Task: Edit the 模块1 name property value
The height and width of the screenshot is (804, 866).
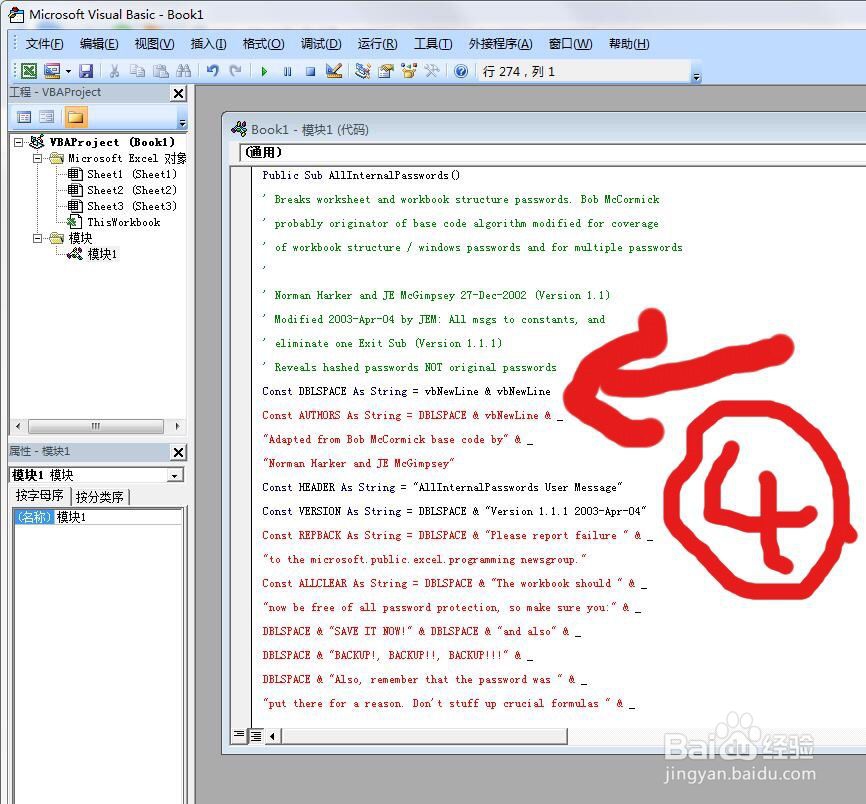Action: click(118, 517)
